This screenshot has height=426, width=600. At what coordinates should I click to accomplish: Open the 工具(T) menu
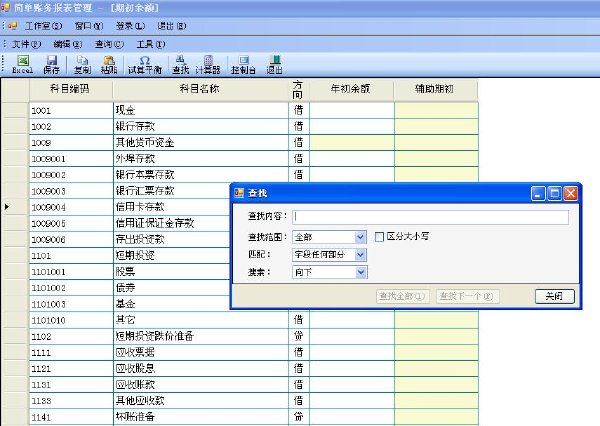[151, 44]
